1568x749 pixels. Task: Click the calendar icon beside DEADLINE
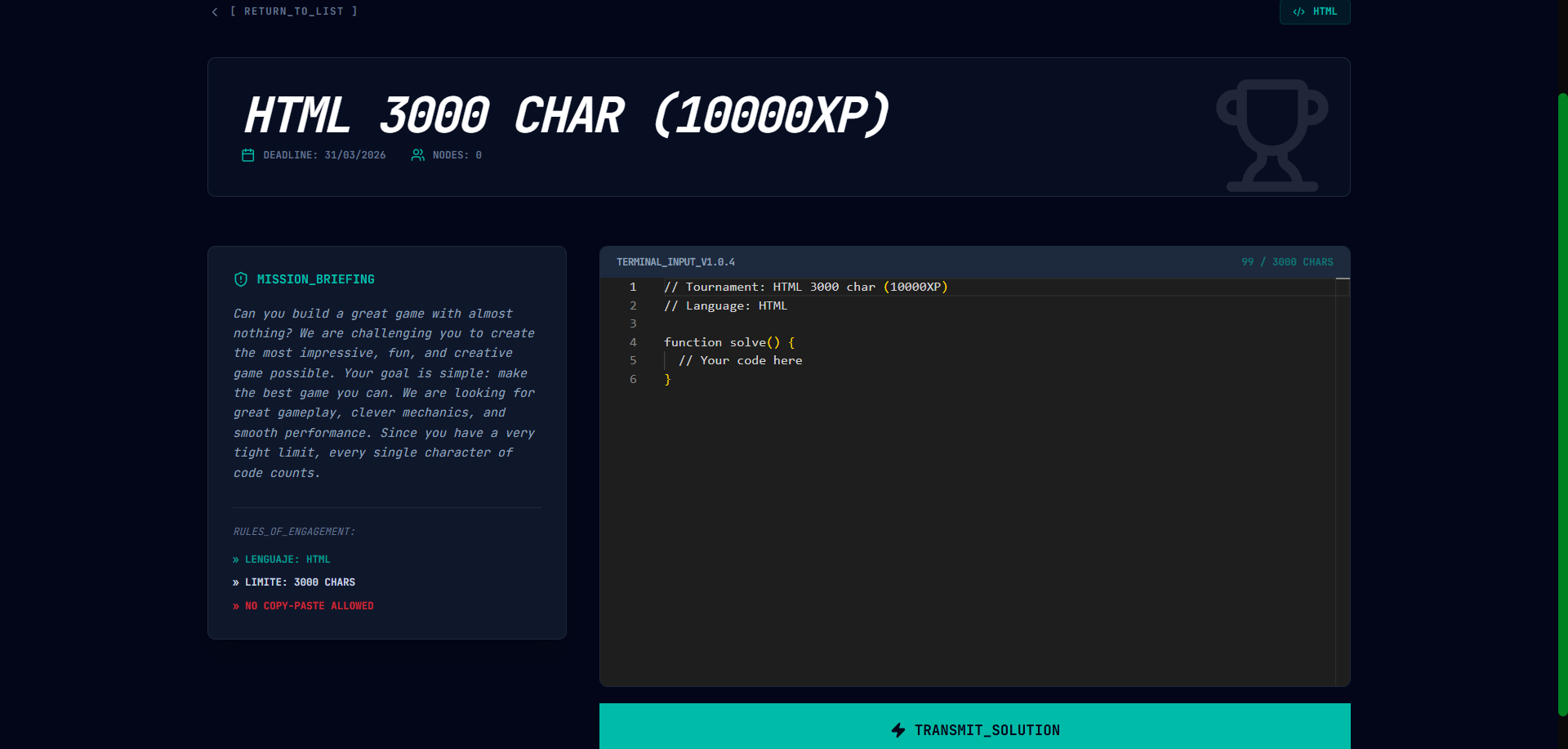tap(248, 155)
